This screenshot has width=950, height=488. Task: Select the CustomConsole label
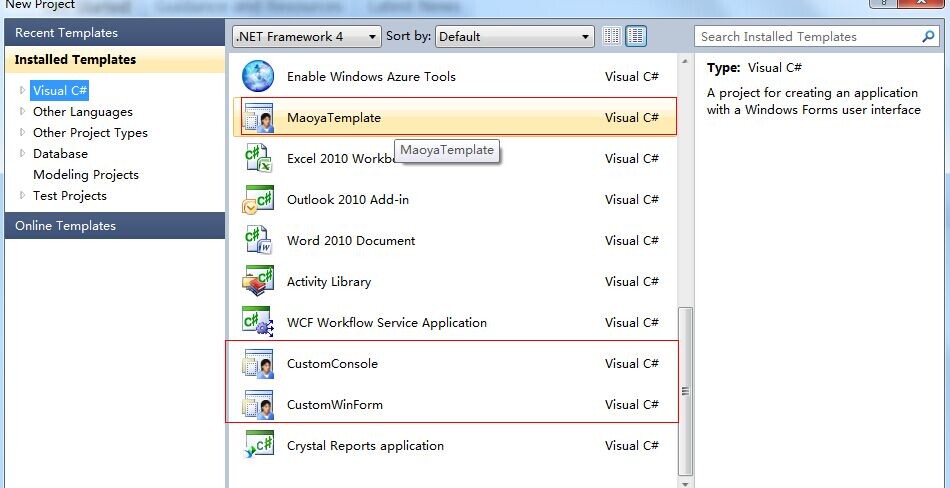332,364
